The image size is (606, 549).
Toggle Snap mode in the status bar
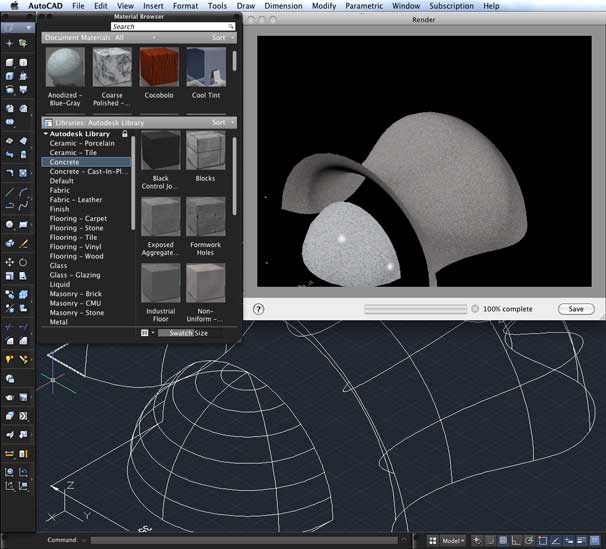489,541
